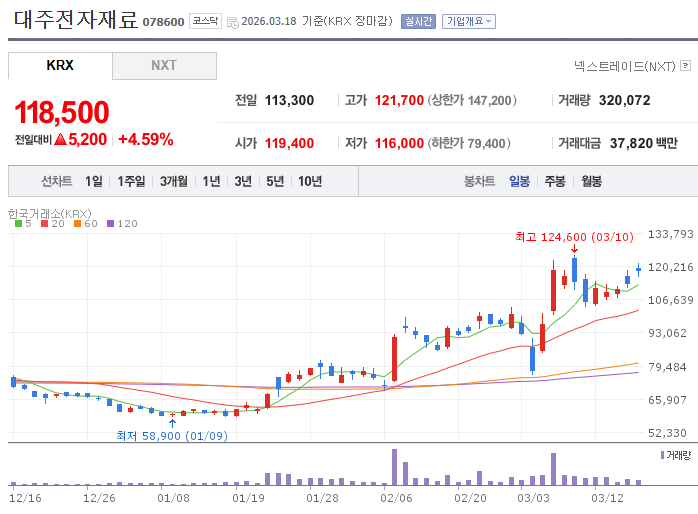
Task: Click the 최고 124,600 (03/10) marker
Action: coord(574,237)
